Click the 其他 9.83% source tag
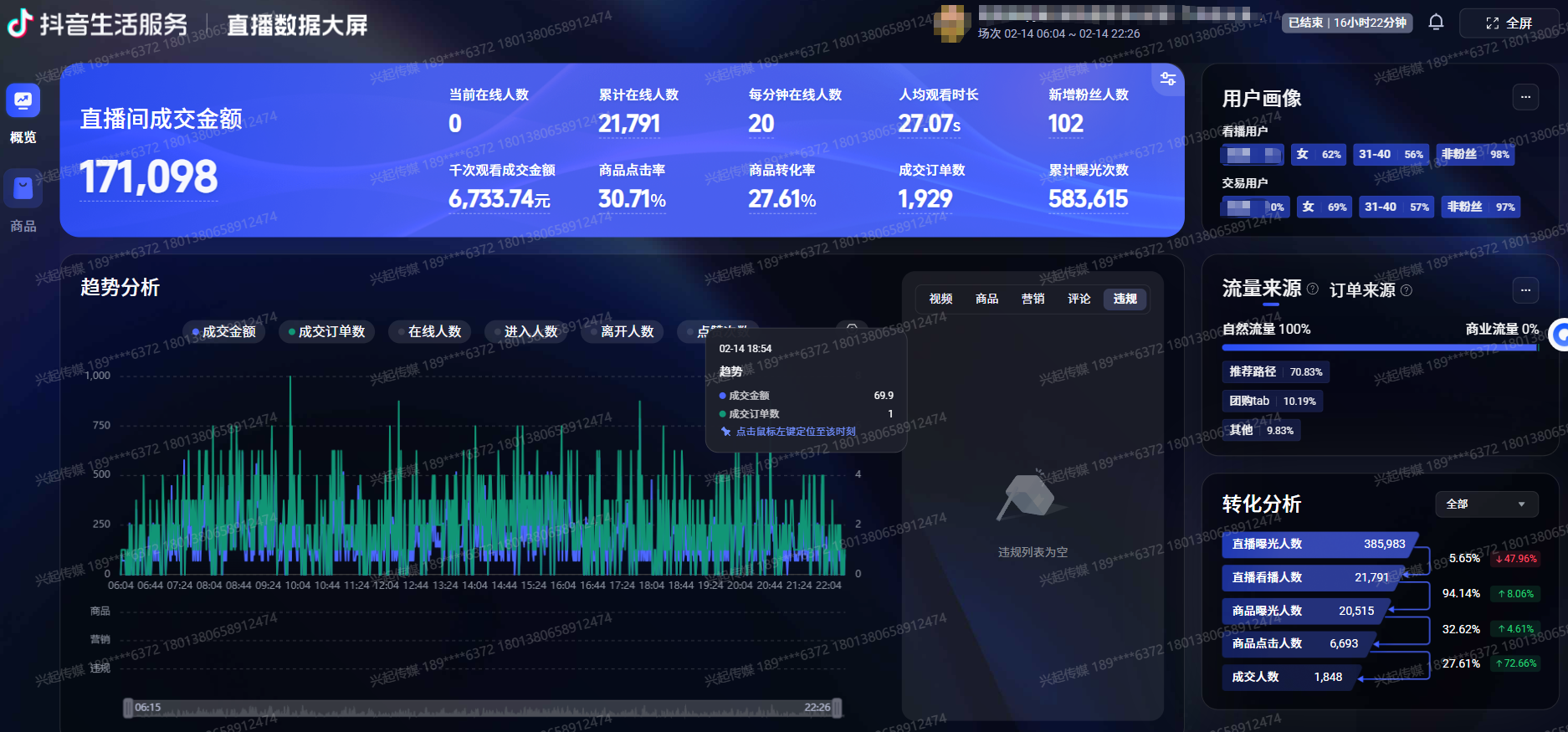 1261,431
